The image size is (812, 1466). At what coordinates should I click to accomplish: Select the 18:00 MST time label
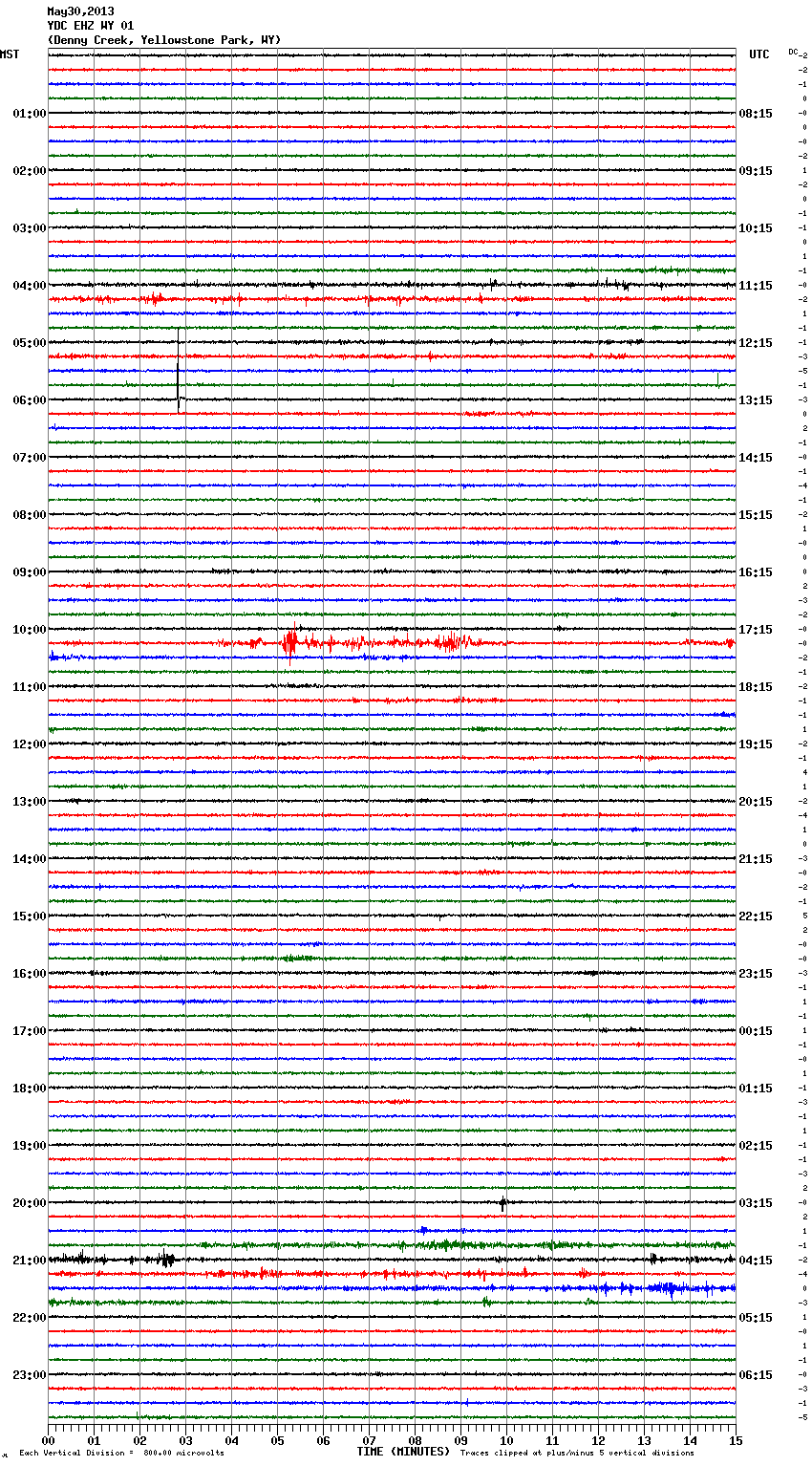click(x=30, y=1089)
